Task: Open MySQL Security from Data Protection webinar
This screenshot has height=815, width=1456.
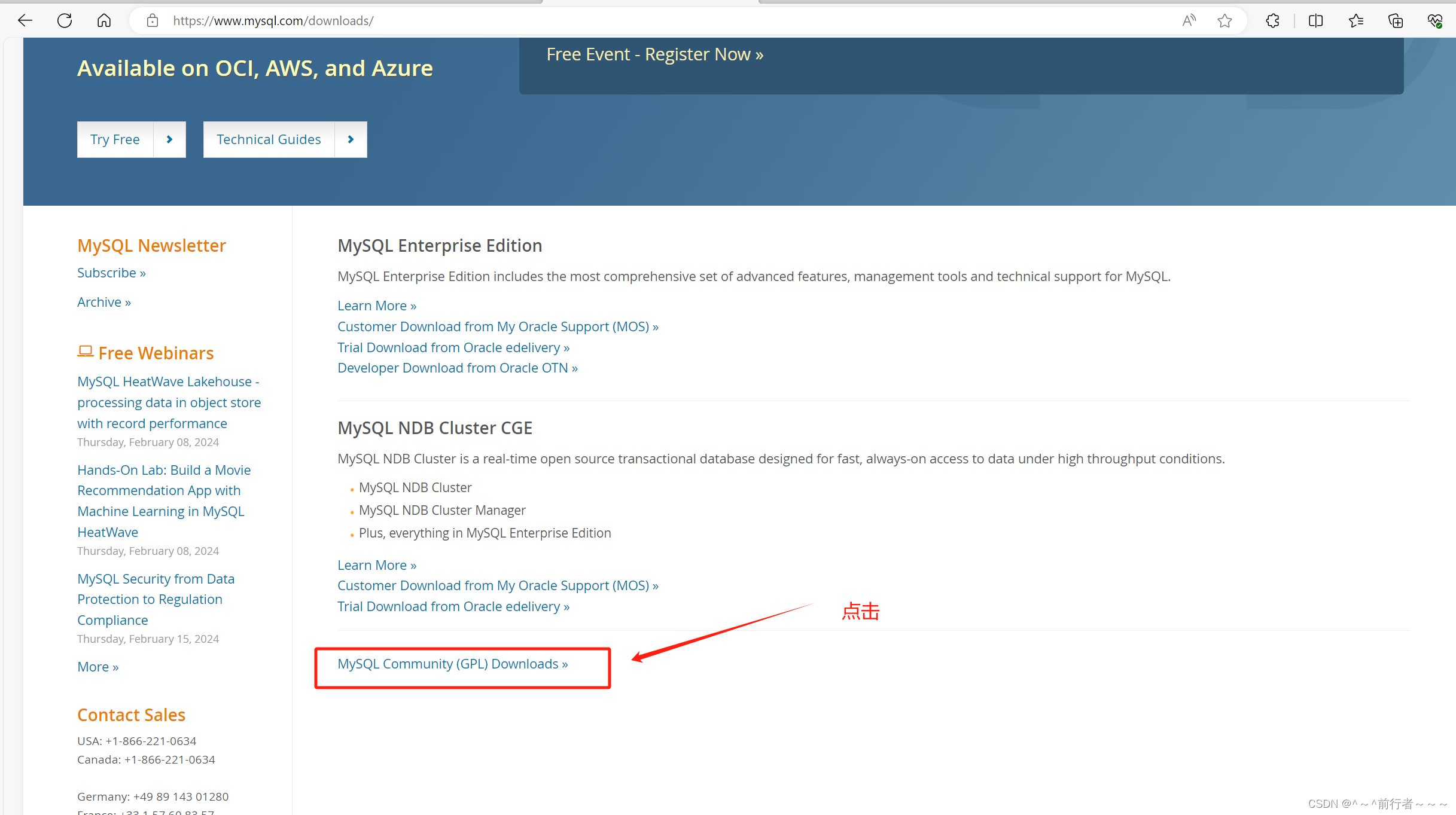Action: click(156, 599)
